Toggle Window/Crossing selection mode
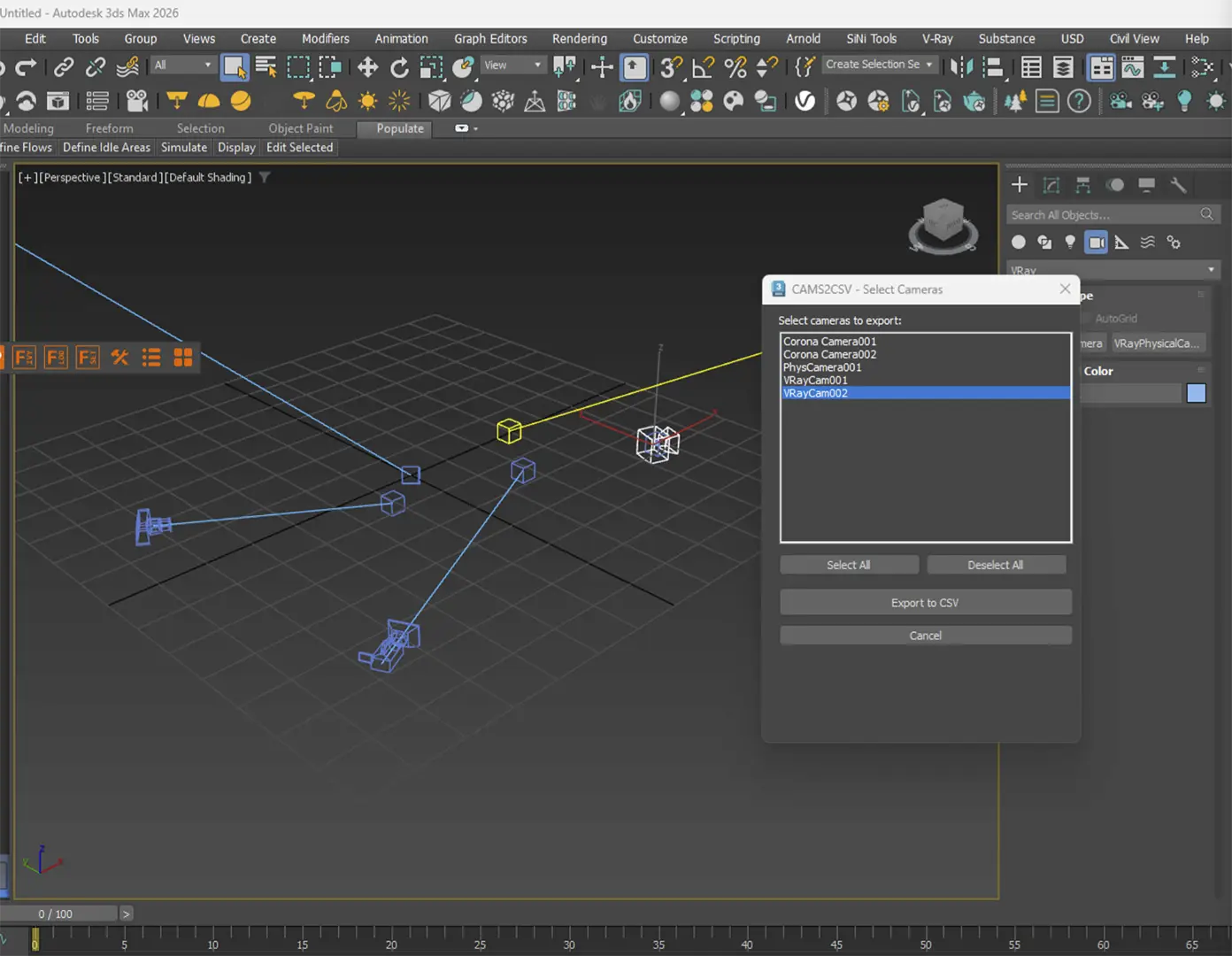The height and width of the screenshot is (956, 1232). 330,66
